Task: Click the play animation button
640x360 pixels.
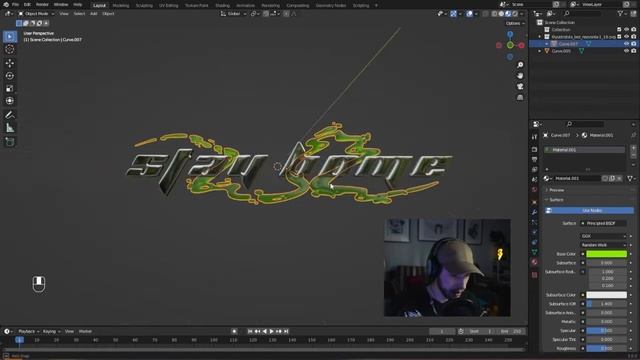Action: coord(272,331)
